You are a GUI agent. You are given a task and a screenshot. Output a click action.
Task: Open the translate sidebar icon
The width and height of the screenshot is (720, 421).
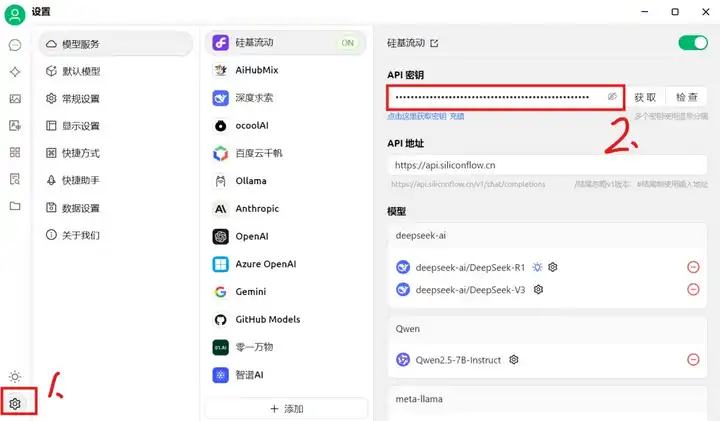point(15,125)
